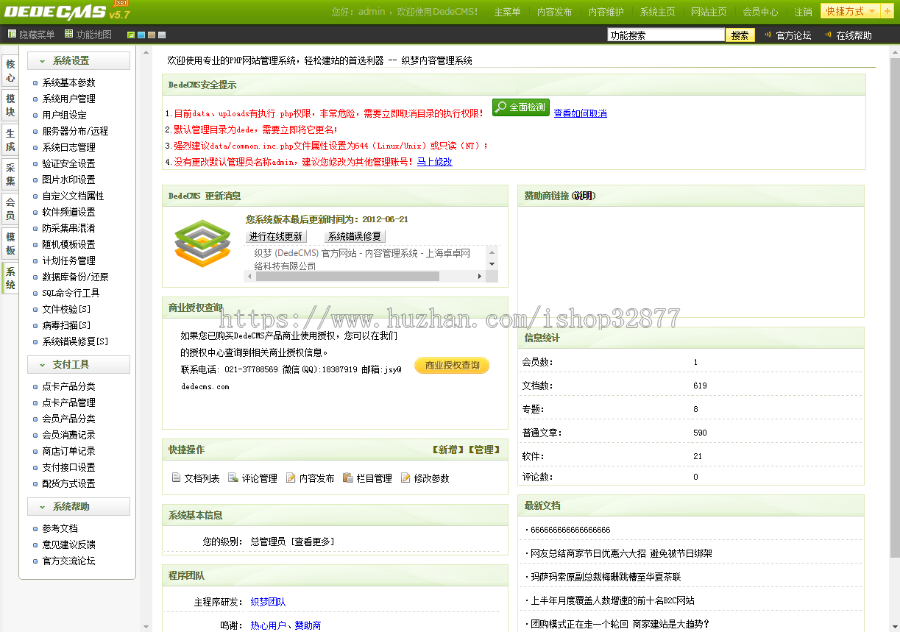Open the 快捷方式 shortcuts dropdown

(x=851, y=11)
